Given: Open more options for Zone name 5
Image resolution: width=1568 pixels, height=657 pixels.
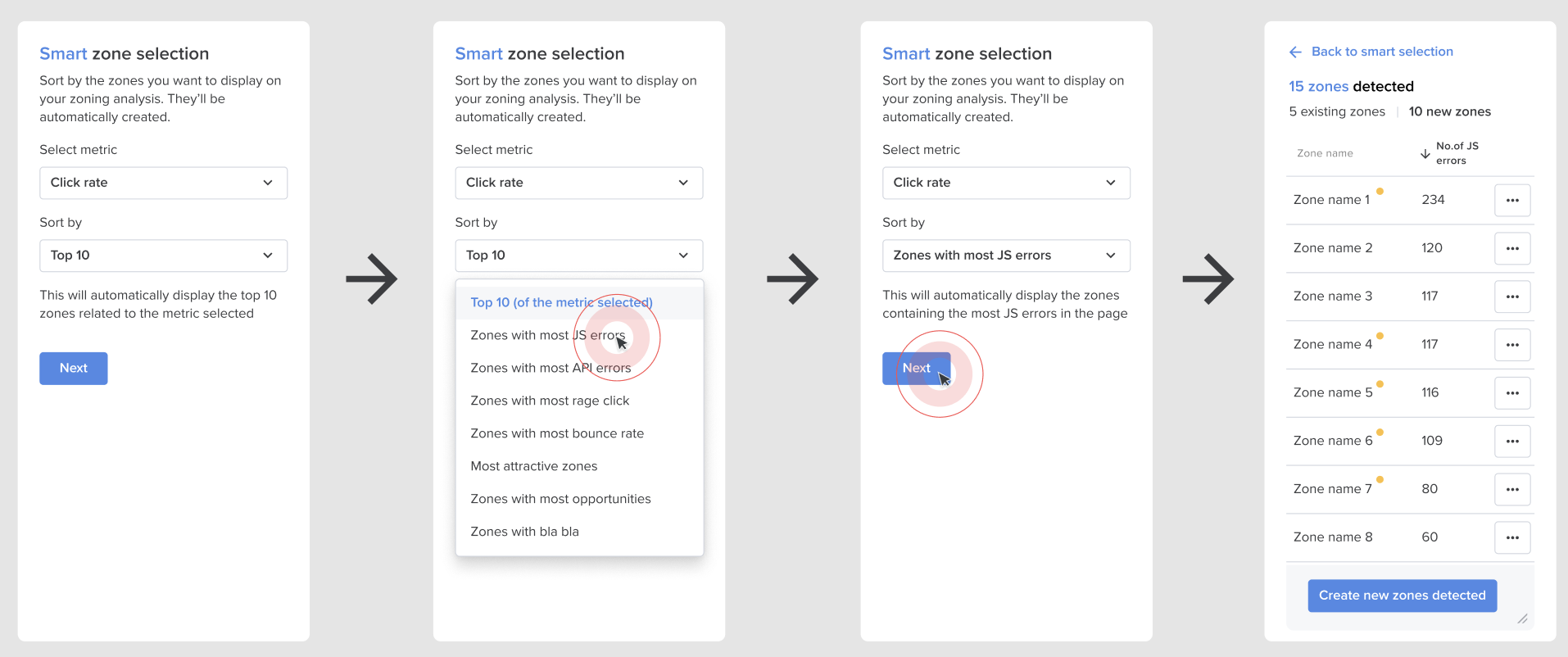Looking at the screenshot, I should 1511,393.
